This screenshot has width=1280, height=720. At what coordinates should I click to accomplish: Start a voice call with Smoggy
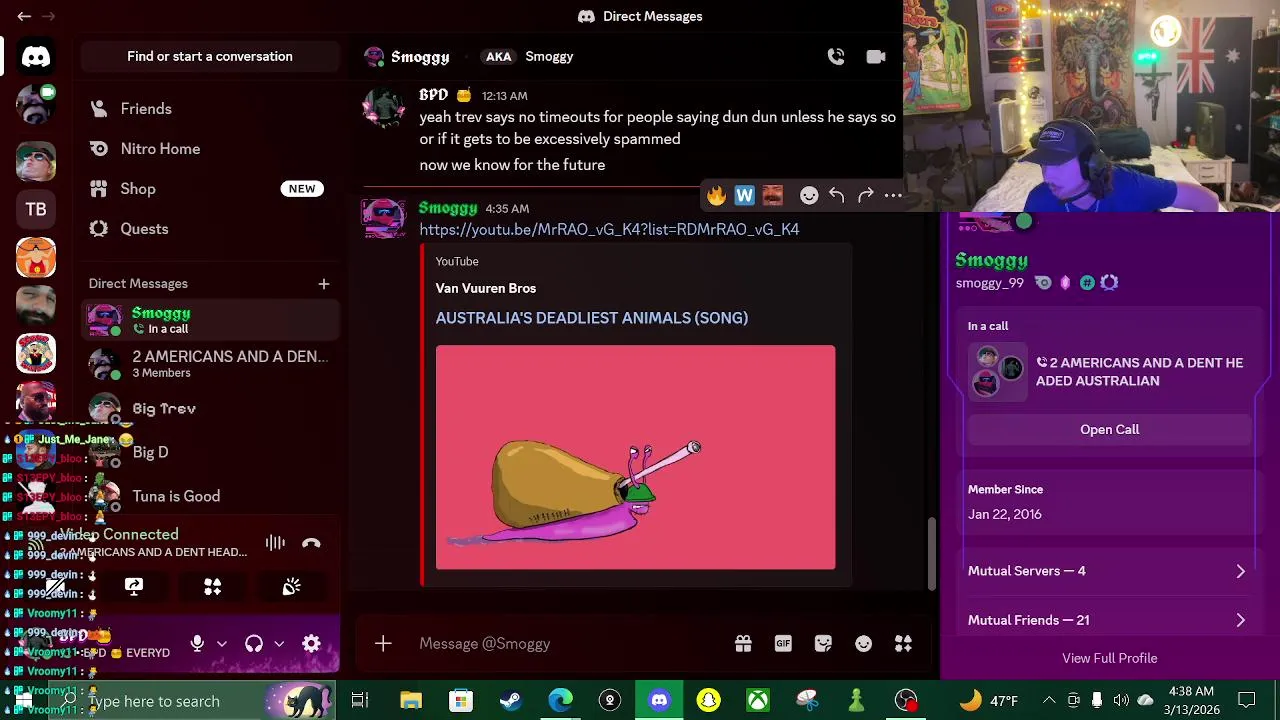(x=836, y=57)
